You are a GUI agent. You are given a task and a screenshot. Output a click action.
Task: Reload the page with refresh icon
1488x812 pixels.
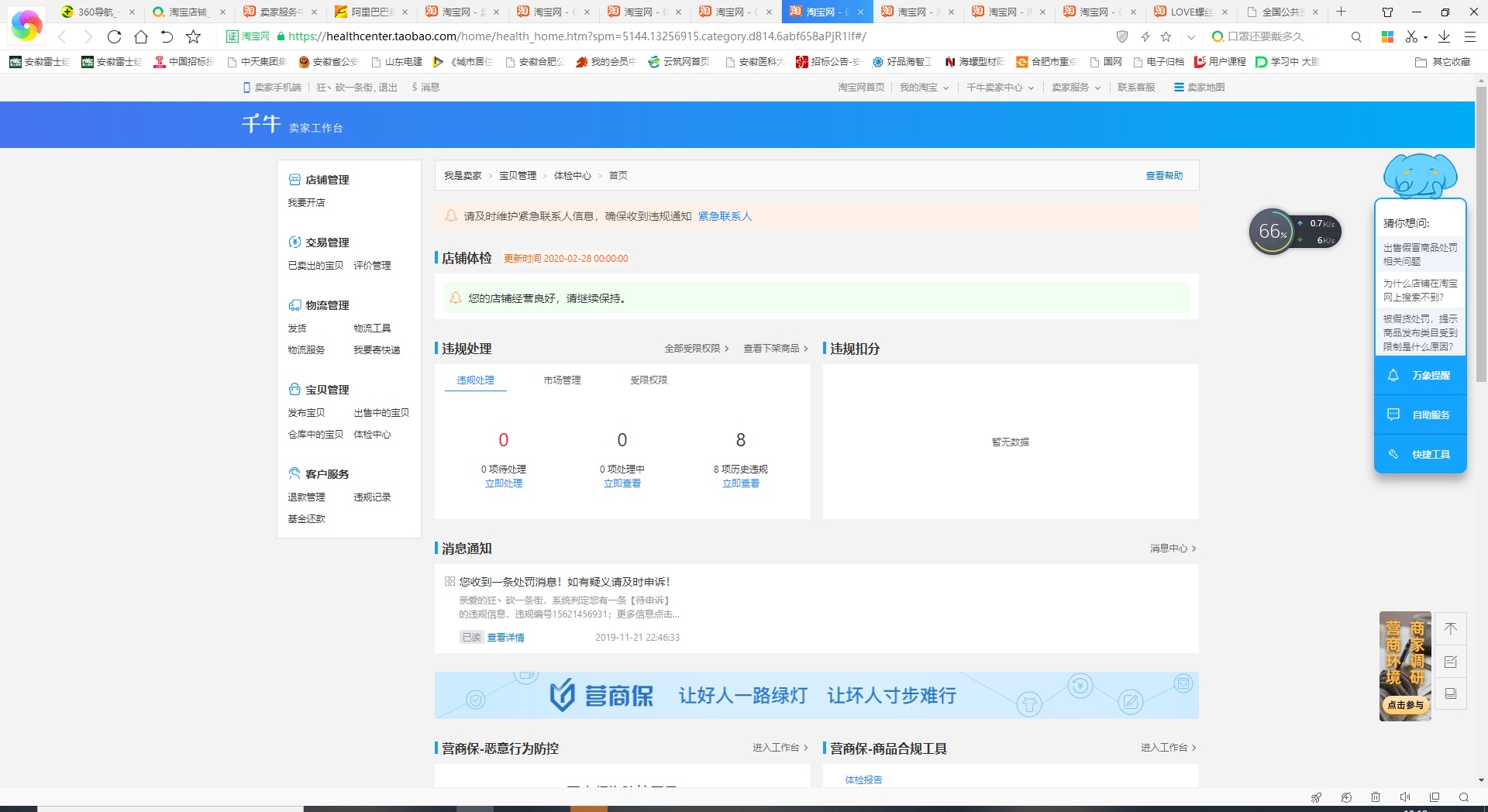(114, 36)
